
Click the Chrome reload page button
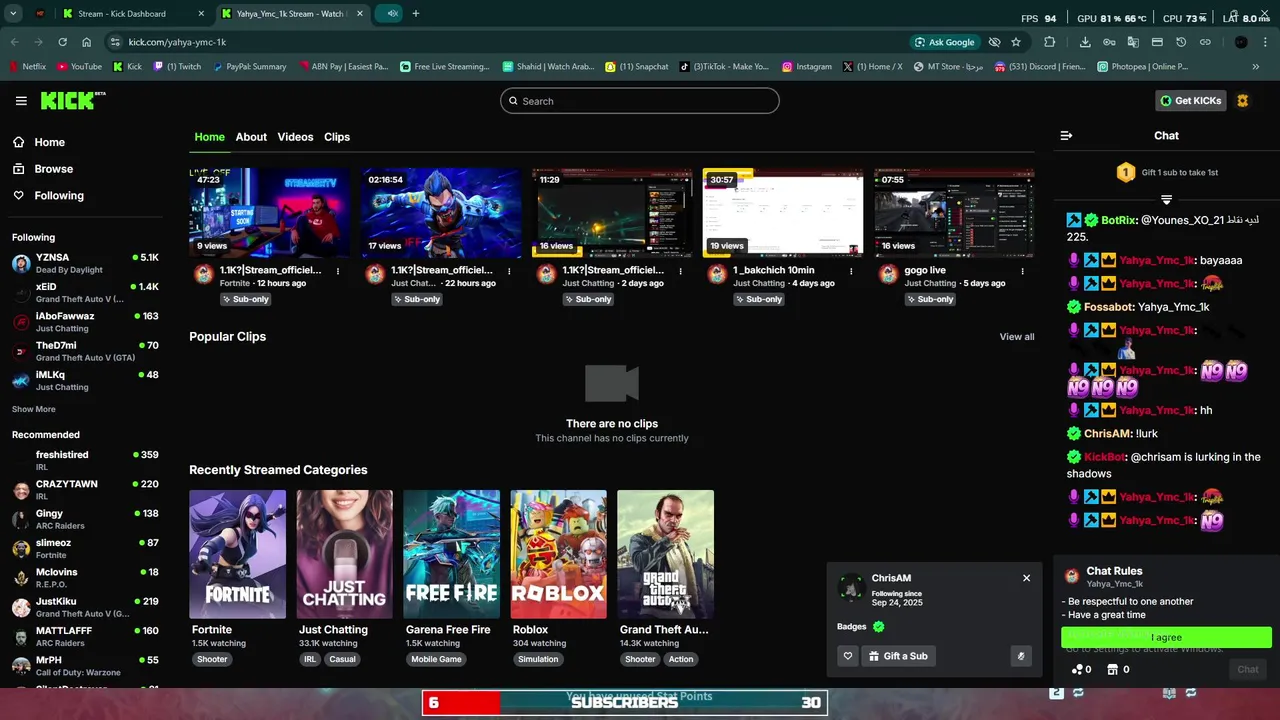pos(62,42)
